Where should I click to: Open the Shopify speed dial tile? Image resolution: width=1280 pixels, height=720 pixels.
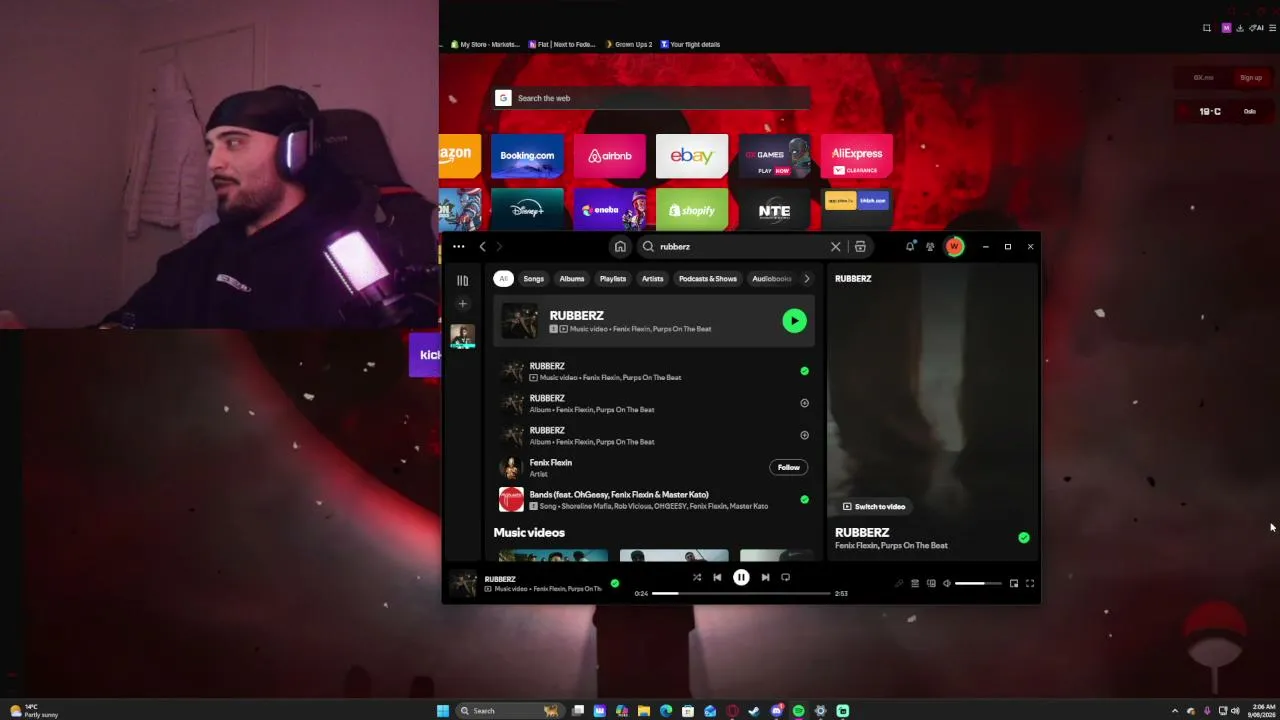pyautogui.click(x=692, y=210)
